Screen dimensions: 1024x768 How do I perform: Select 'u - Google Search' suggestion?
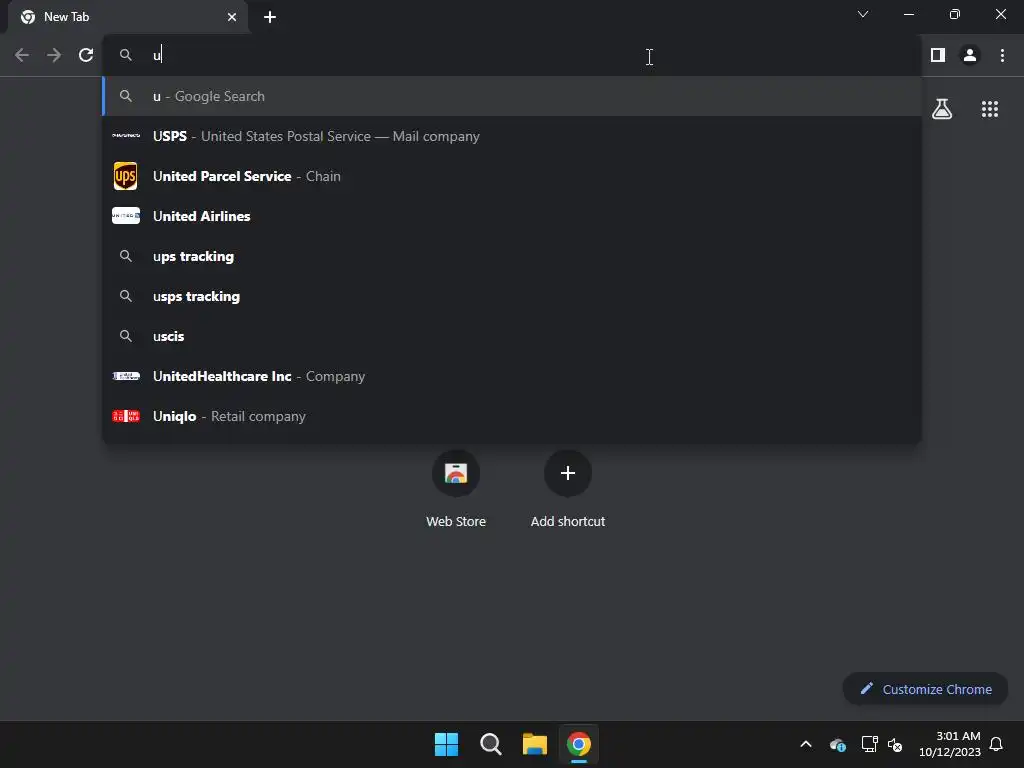click(512, 96)
